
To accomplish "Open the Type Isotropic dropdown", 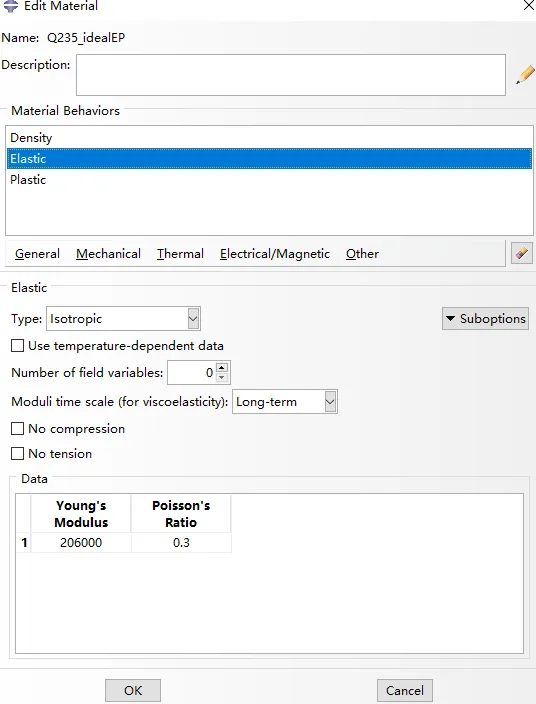I will tap(123, 319).
